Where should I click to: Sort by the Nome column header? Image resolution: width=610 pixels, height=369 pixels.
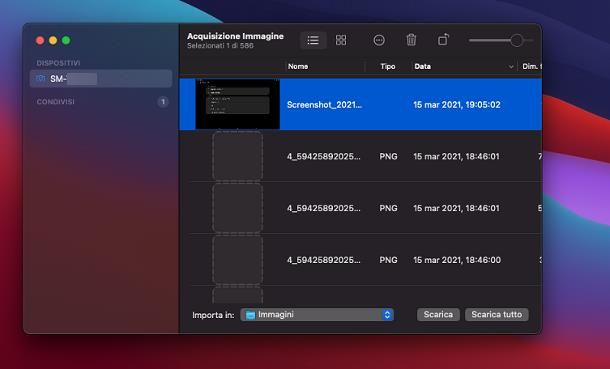point(298,66)
